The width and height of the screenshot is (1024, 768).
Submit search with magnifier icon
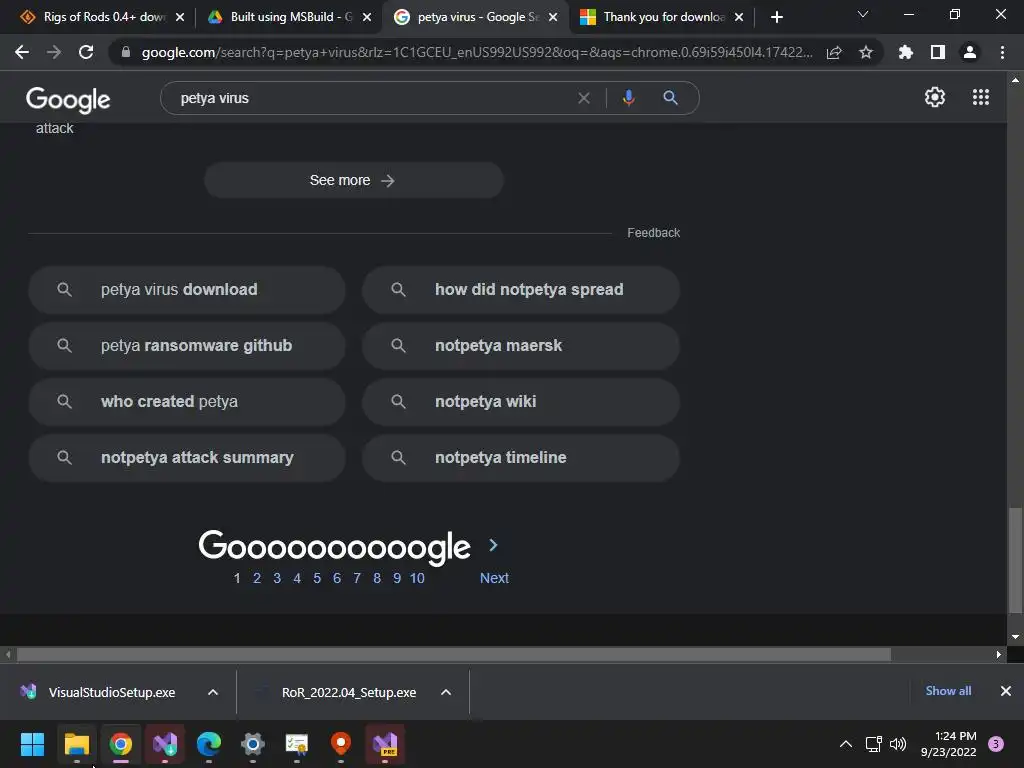(670, 98)
